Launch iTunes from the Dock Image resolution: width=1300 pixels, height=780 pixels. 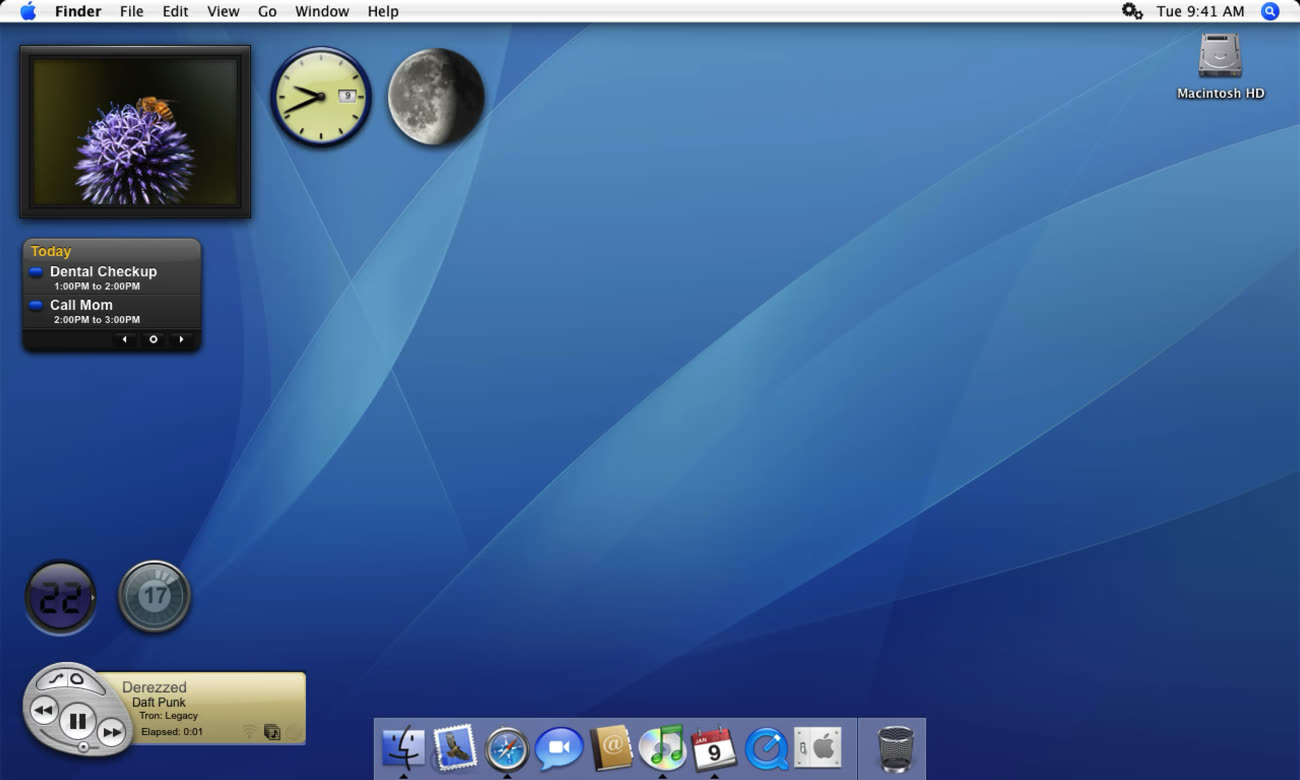pyautogui.click(x=661, y=748)
